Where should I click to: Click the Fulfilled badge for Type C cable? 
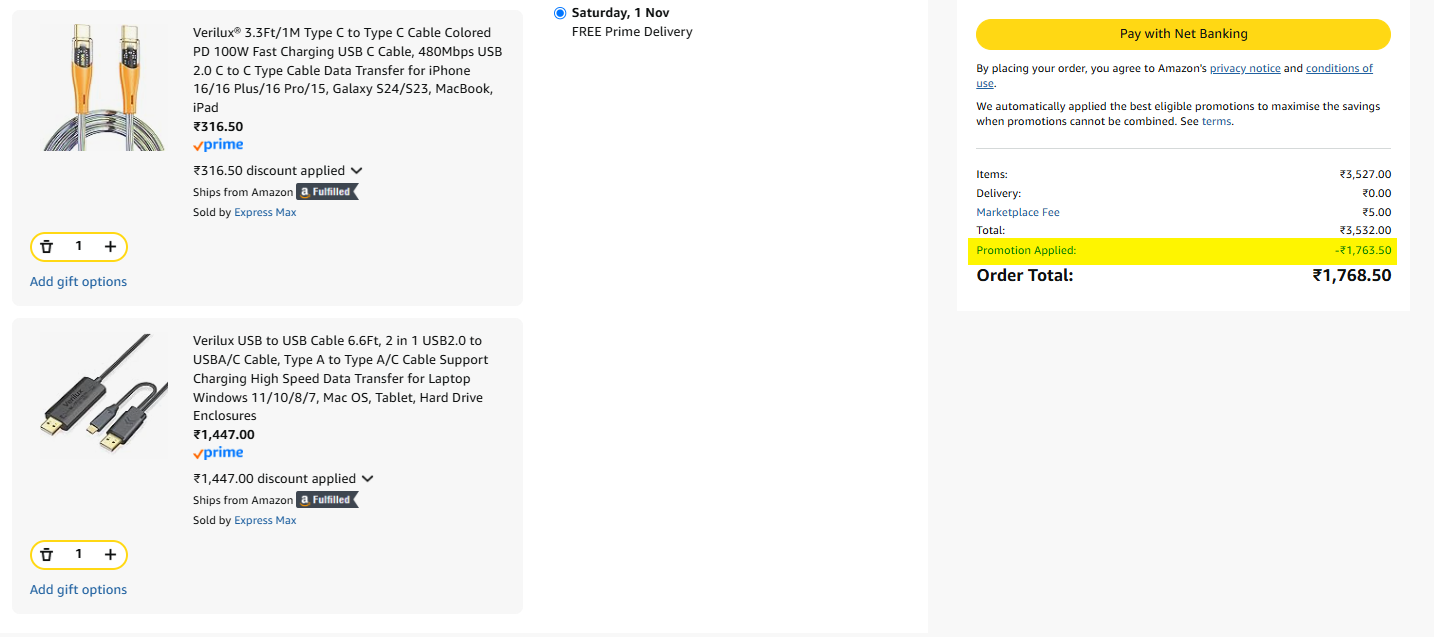point(327,192)
